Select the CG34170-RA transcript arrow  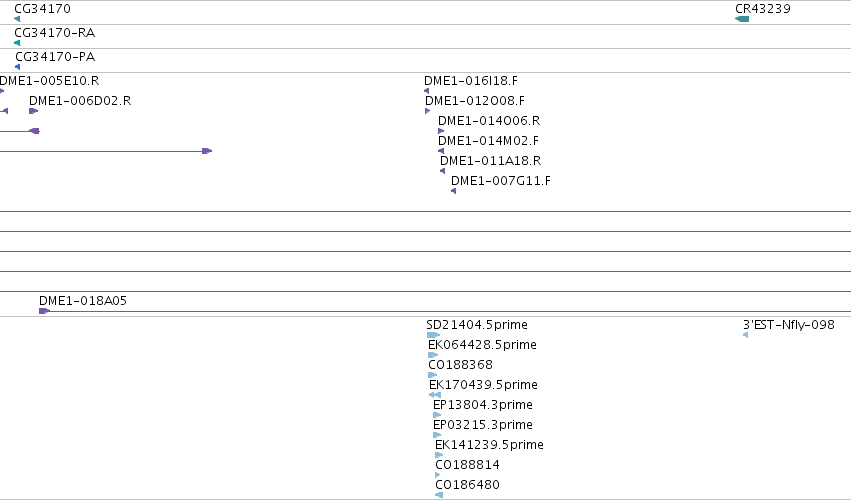[17, 43]
